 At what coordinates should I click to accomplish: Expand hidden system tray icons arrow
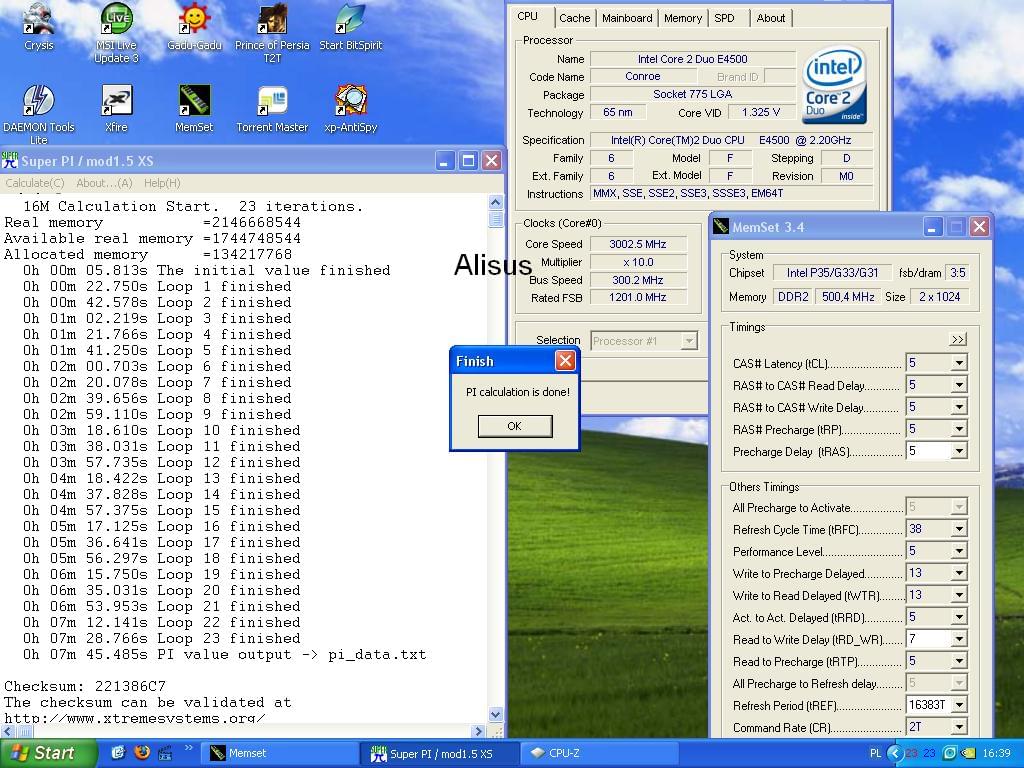(x=895, y=753)
